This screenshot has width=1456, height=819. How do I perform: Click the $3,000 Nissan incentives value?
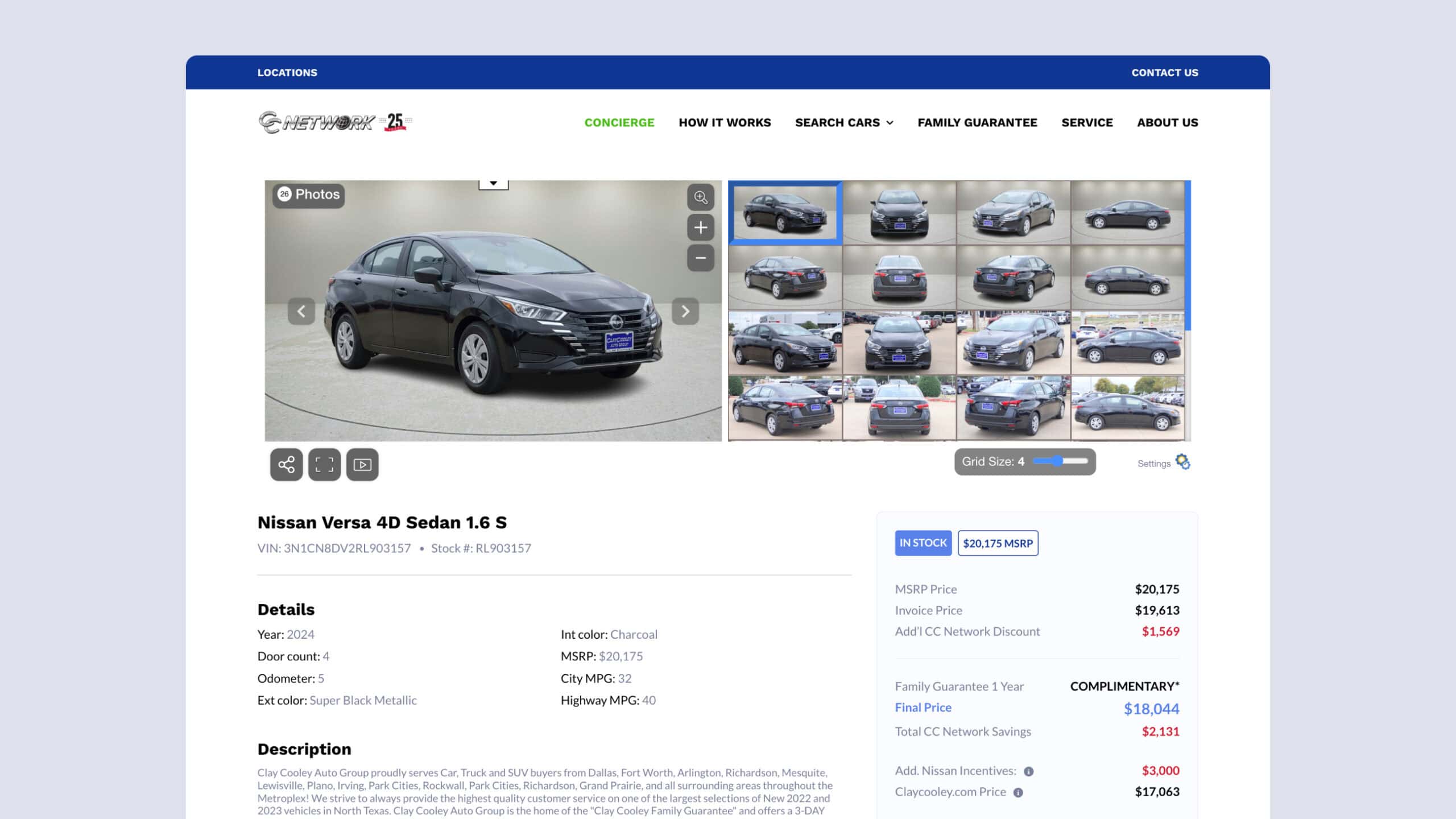[x=1161, y=771]
